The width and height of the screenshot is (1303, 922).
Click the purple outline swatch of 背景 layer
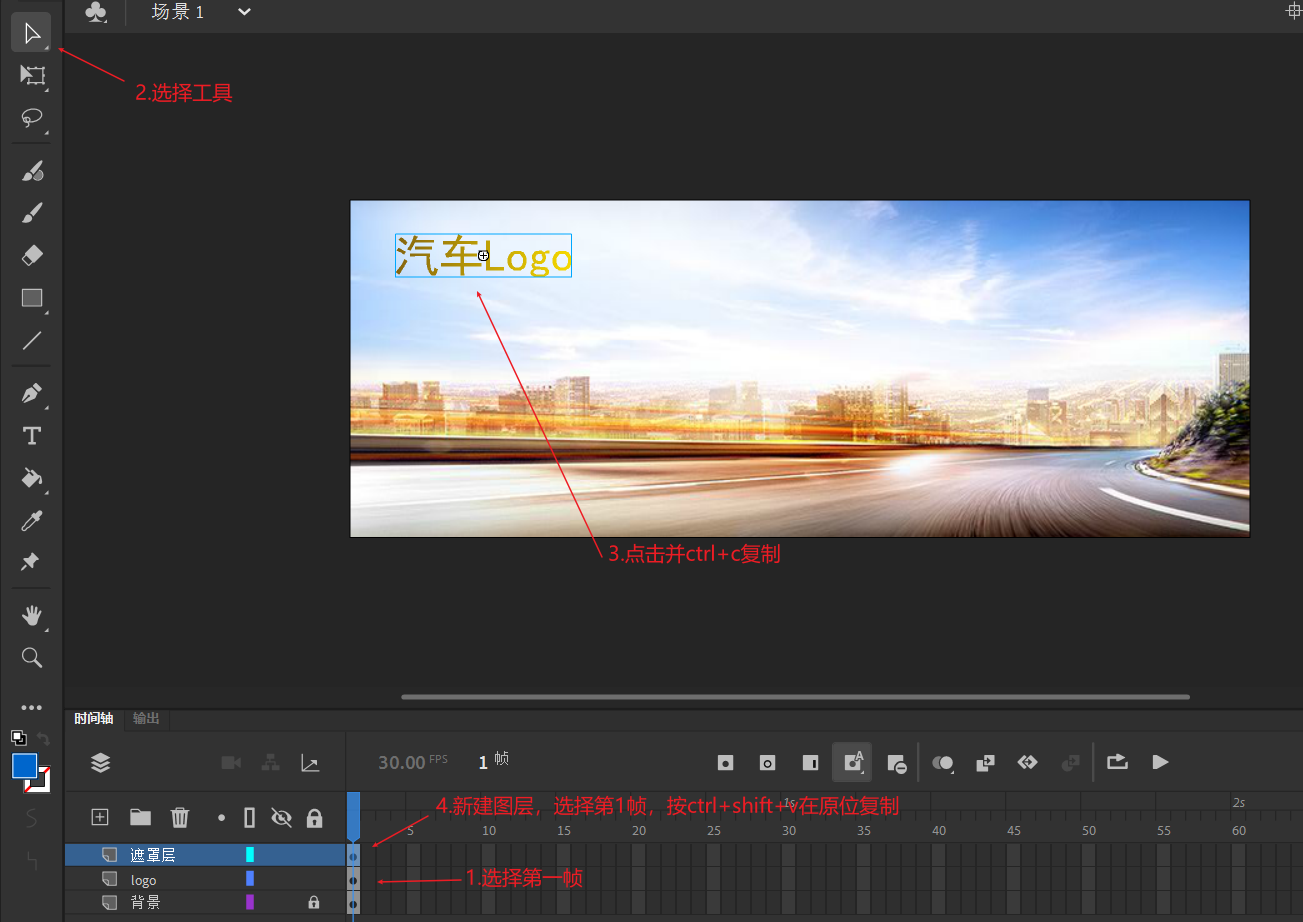[x=250, y=902]
